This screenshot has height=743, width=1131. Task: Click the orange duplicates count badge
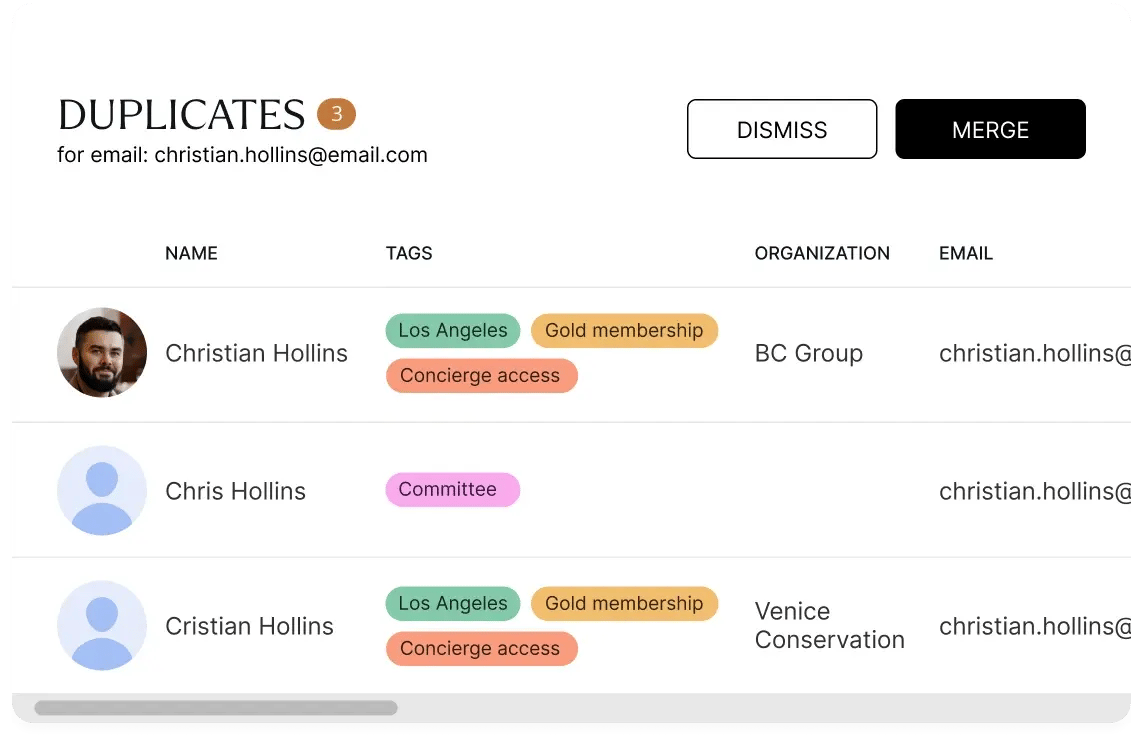pyautogui.click(x=336, y=114)
